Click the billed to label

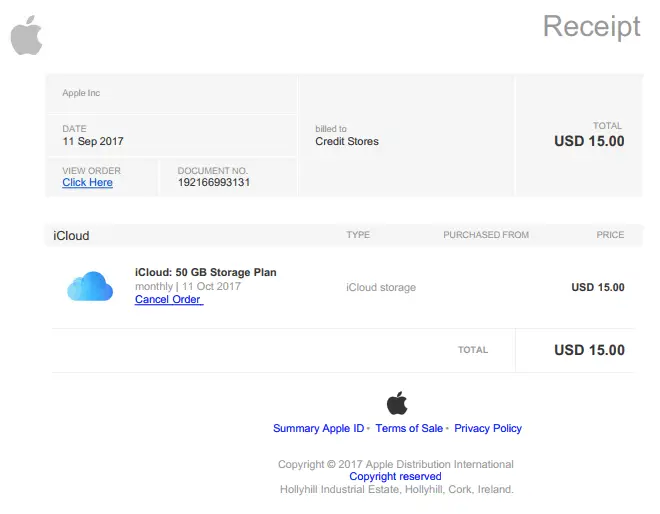[x=331, y=129]
